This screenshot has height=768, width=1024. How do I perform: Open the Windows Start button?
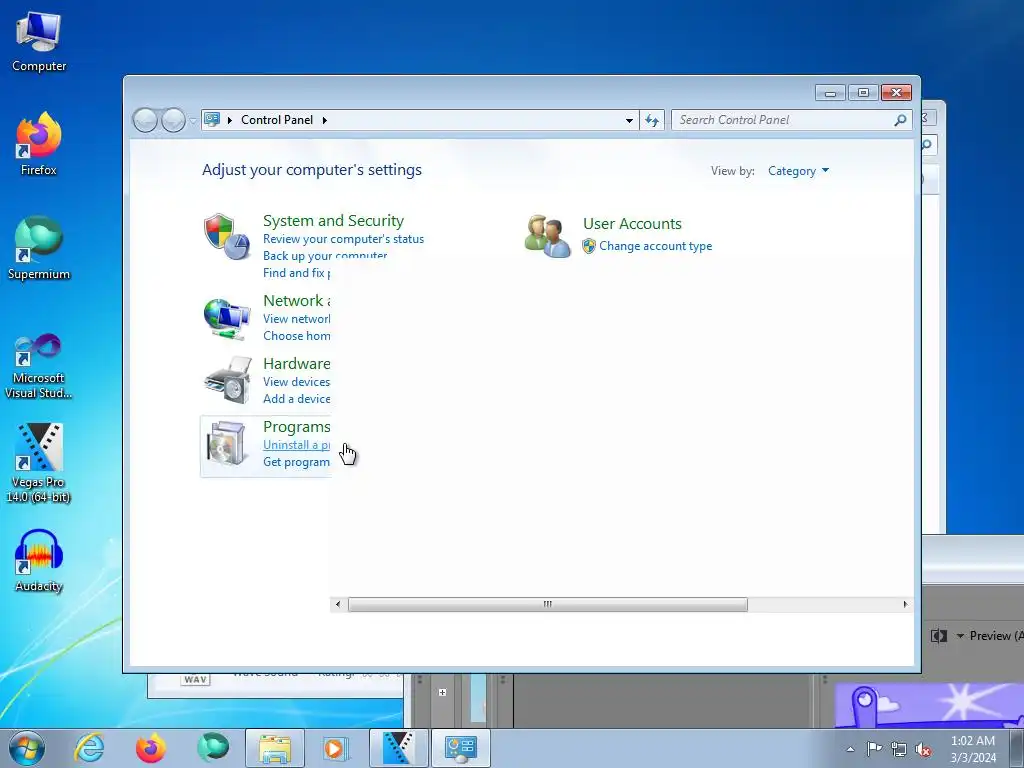tap(26, 748)
